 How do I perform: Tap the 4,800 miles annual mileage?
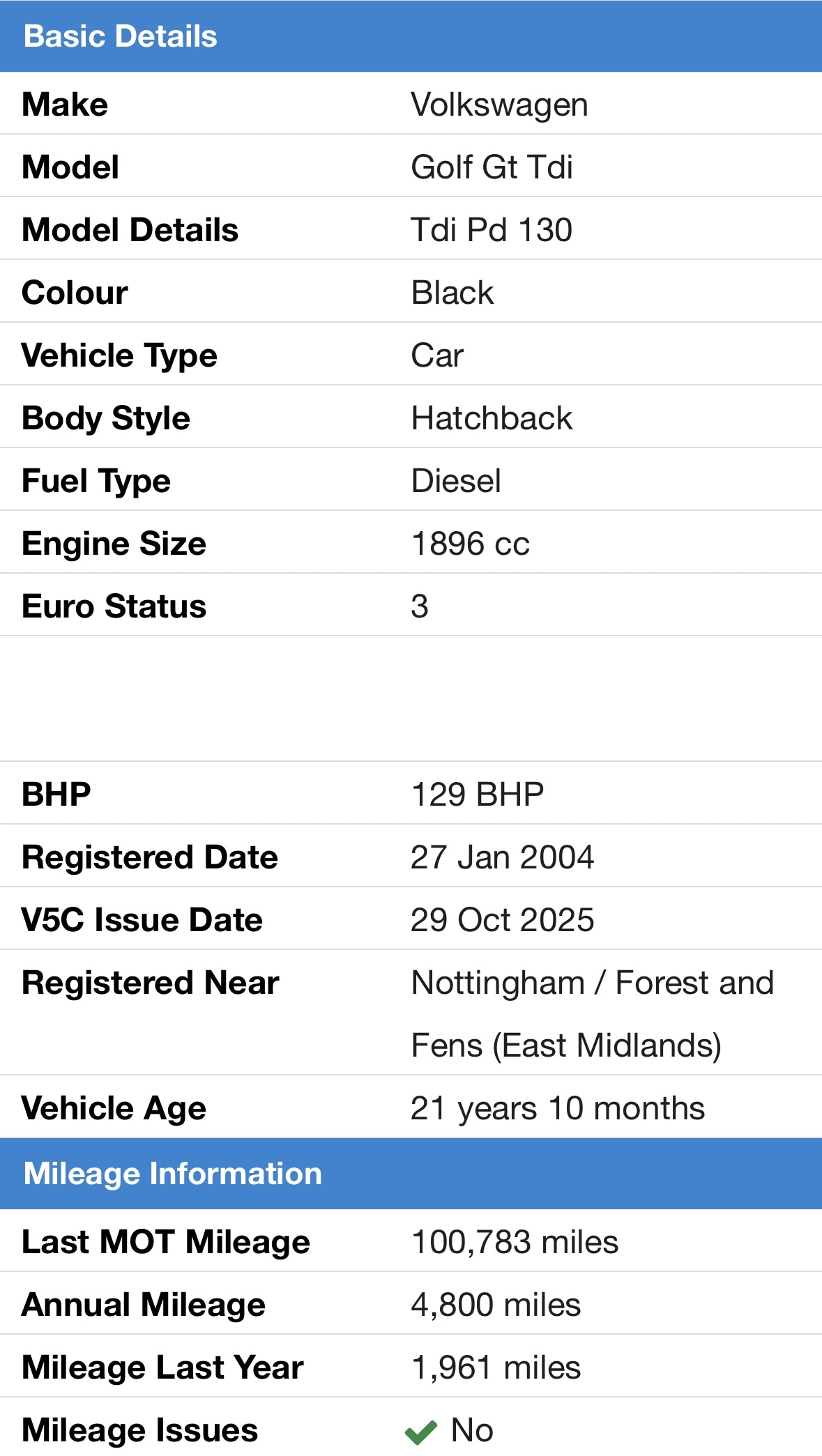[x=496, y=1305]
